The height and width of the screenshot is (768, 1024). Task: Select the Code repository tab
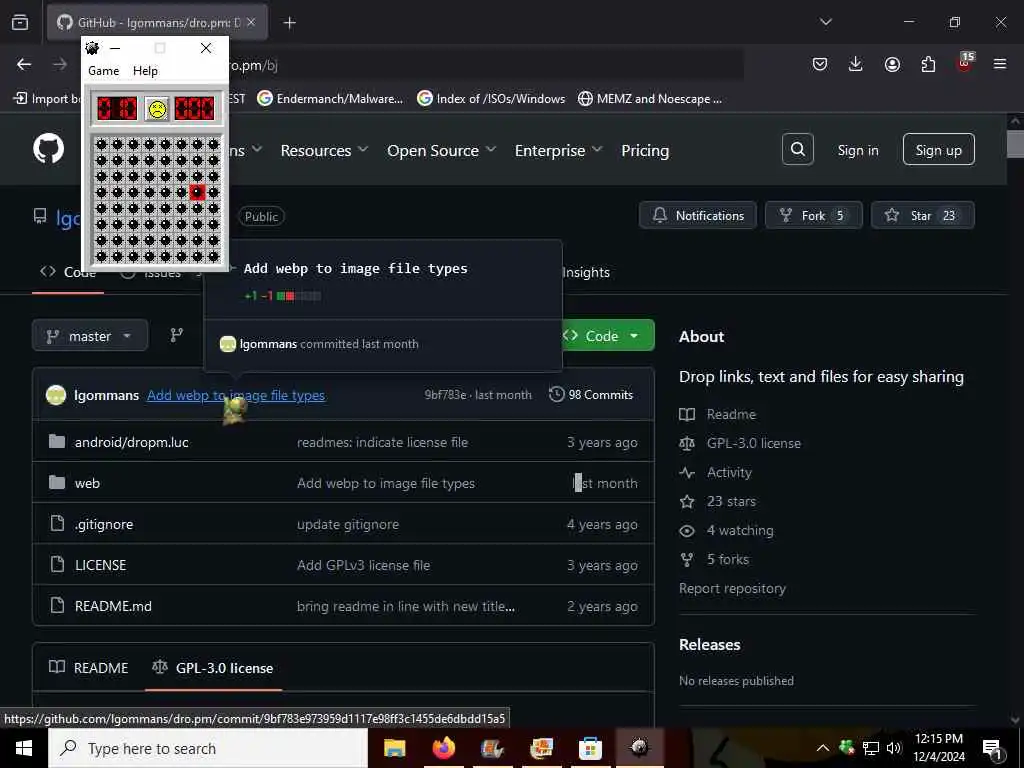click(68, 272)
